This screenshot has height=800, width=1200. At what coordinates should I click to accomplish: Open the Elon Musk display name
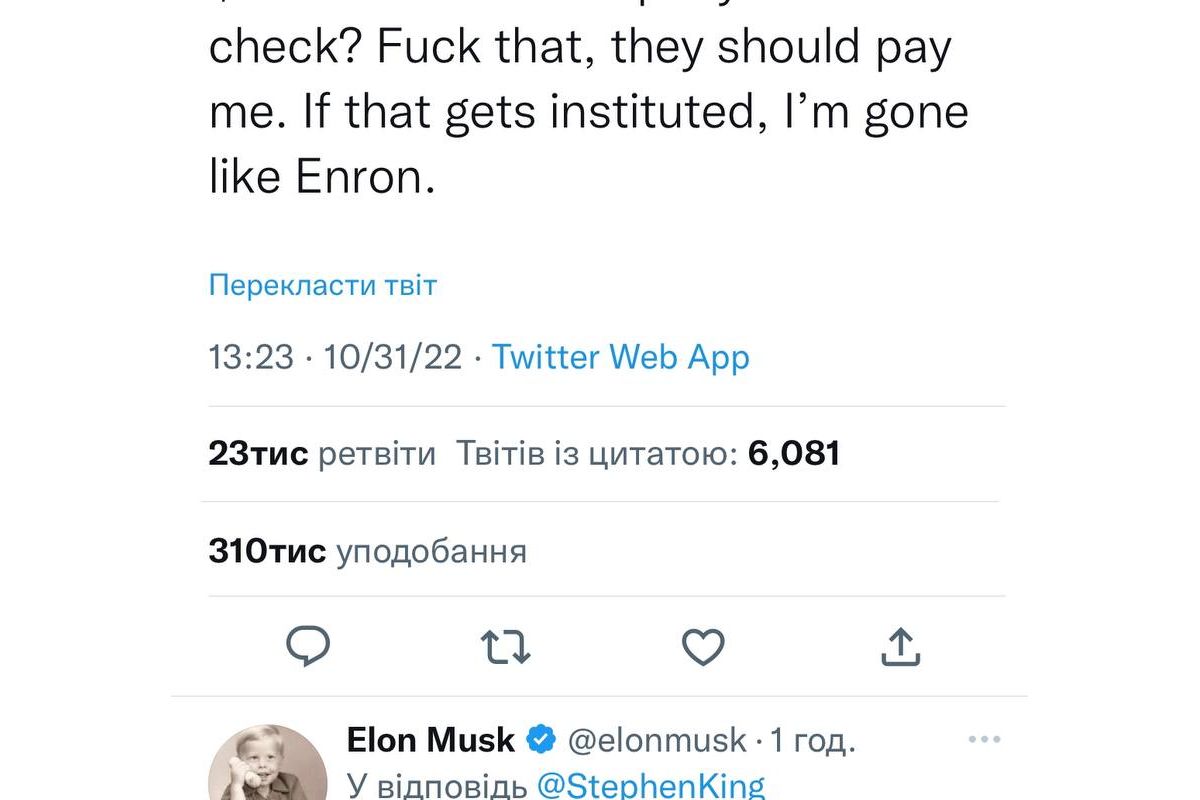(x=430, y=740)
